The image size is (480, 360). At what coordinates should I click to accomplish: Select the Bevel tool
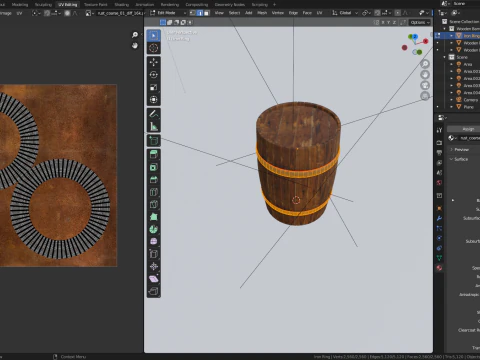[x=153, y=180]
